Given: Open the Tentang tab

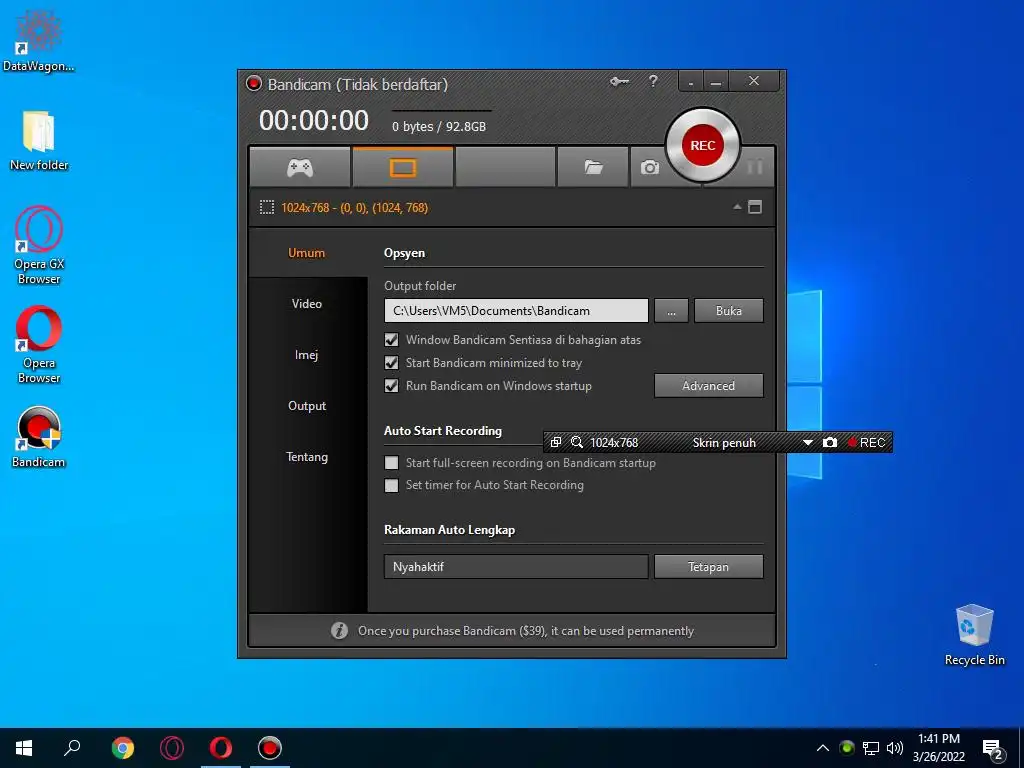Looking at the screenshot, I should pyautogui.click(x=306, y=456).
